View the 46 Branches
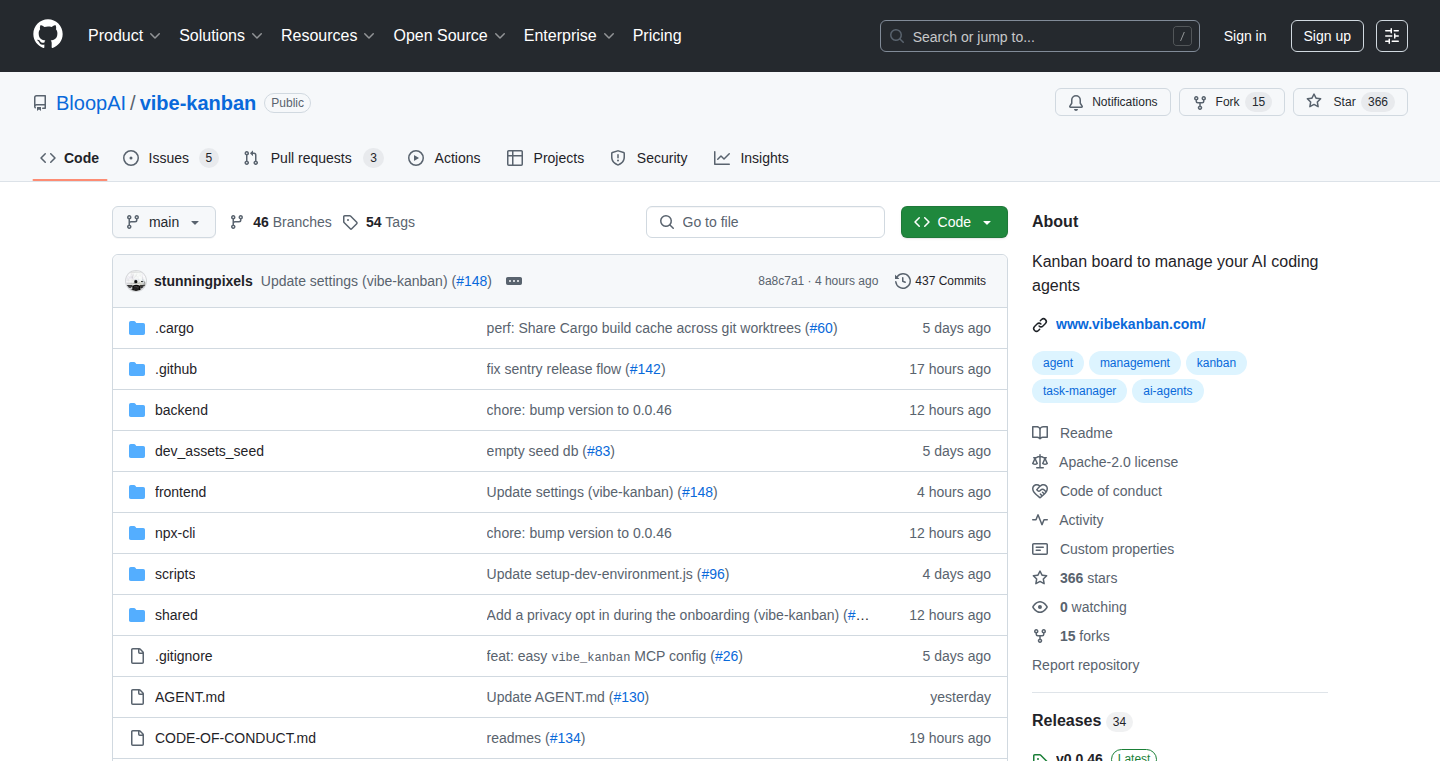 [x=281, y=222]
